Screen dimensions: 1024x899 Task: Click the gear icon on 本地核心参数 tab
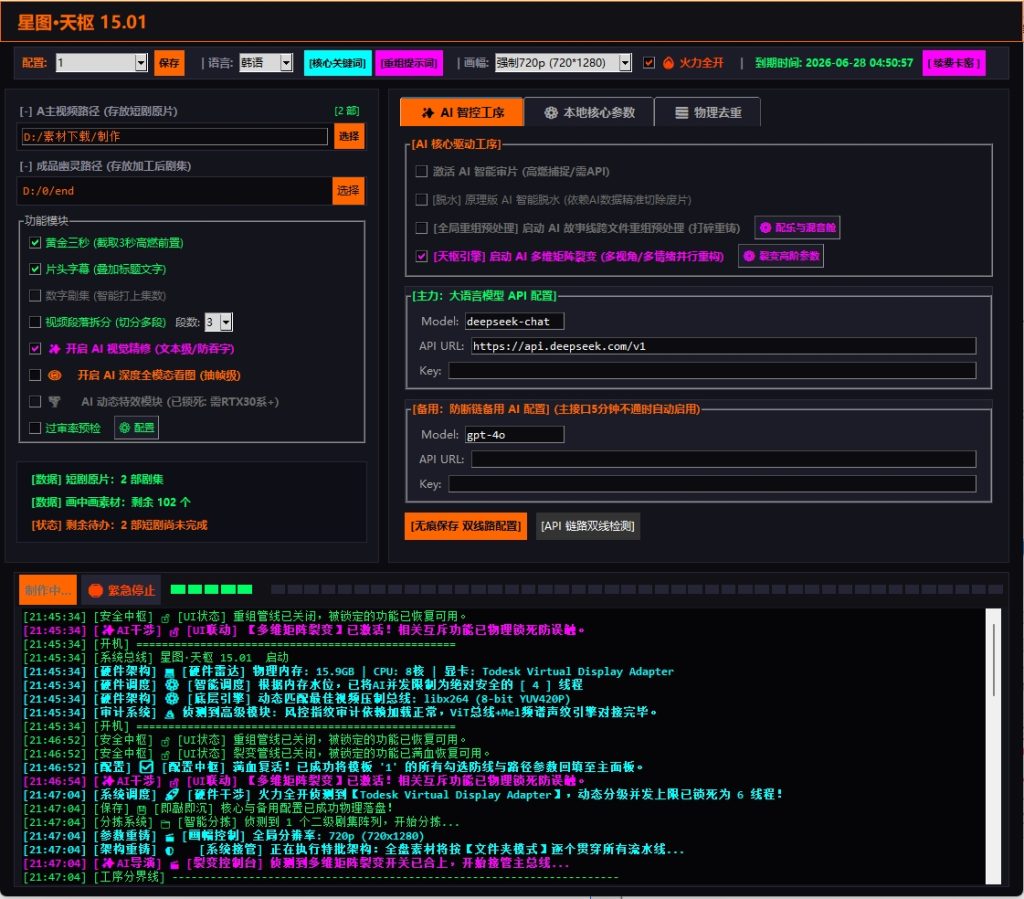[551, 113]
